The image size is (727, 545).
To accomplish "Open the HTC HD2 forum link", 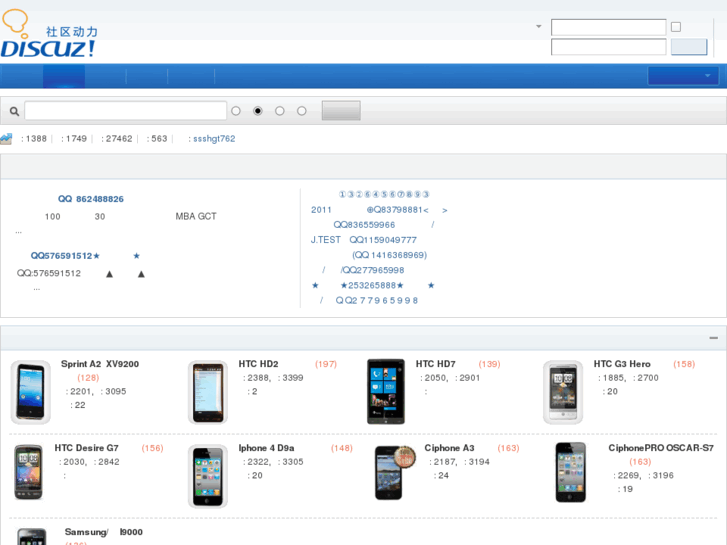I will [258, 364].
